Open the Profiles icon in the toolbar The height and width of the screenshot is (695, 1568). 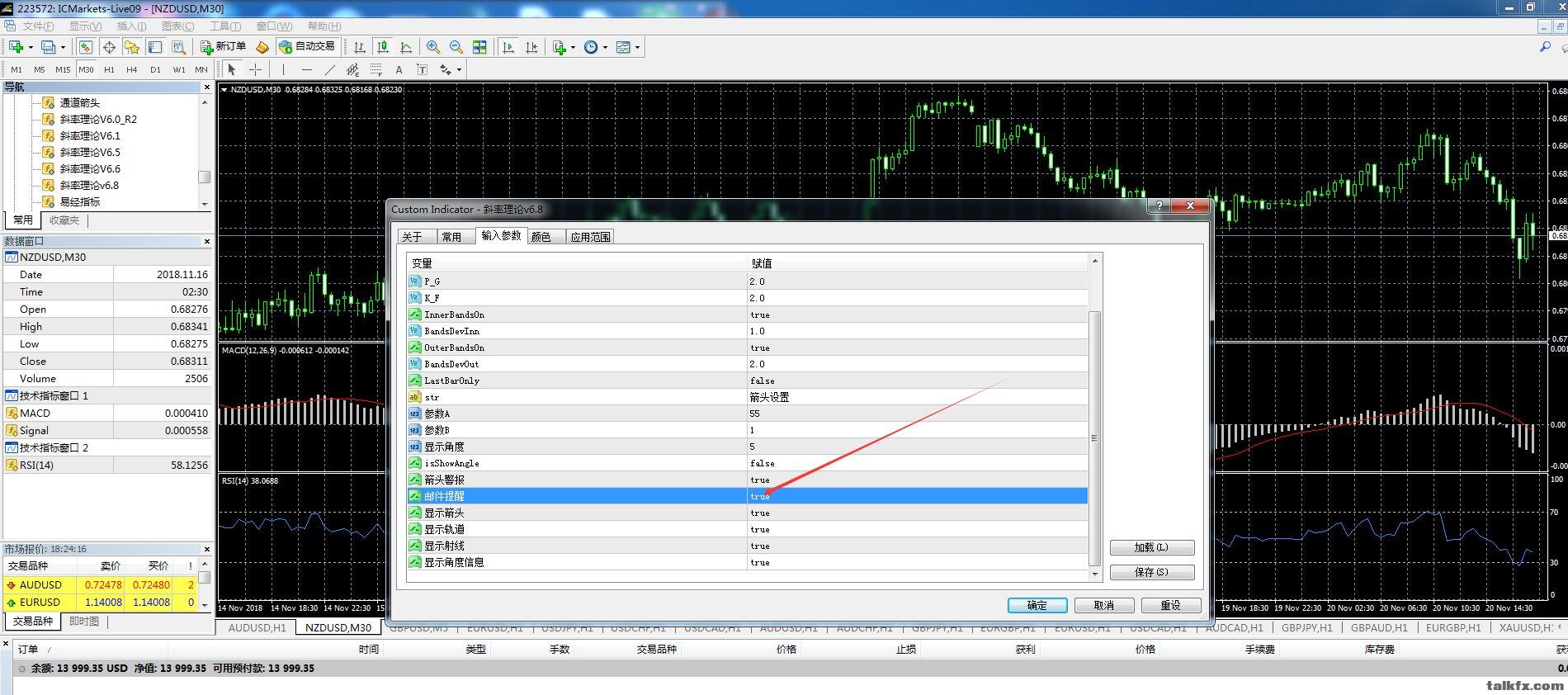tap(49, 47)
